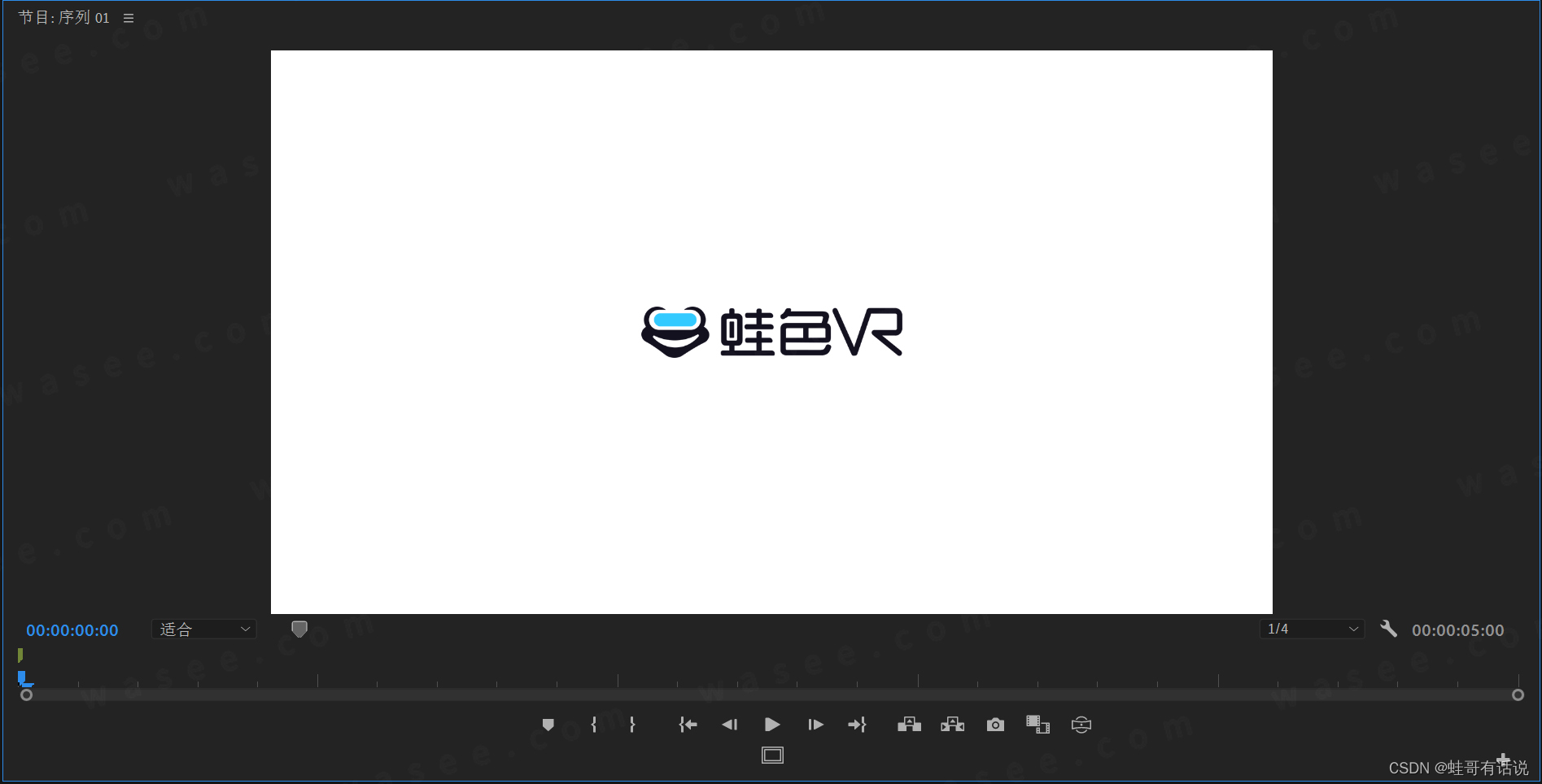Step back one frame
The height and width of the screenshot is (784, 1542).
(x=730, y=725)
